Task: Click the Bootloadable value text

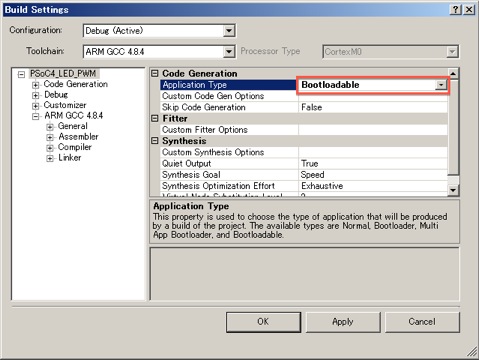Action: pos(330,85)
